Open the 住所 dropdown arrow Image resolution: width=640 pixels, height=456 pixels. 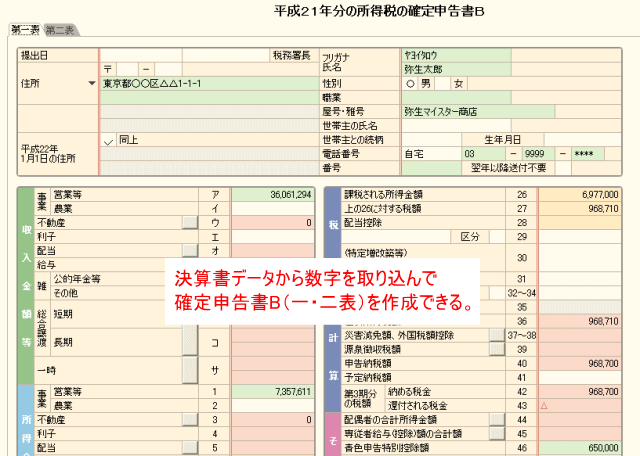coord(92,83)
